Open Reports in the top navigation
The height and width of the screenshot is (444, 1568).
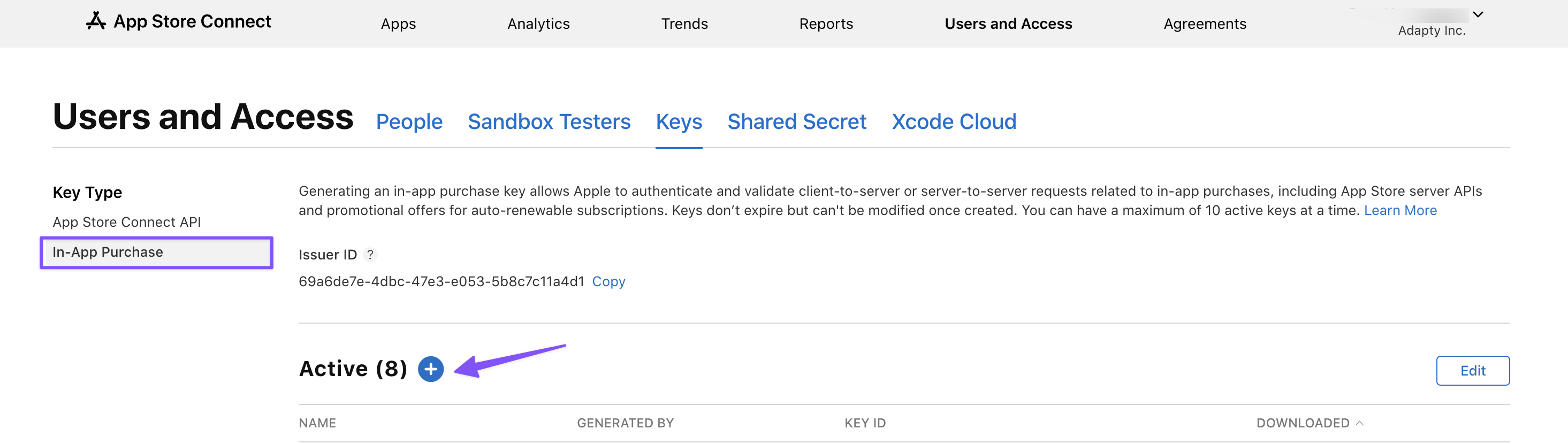[x=825, y=24]
